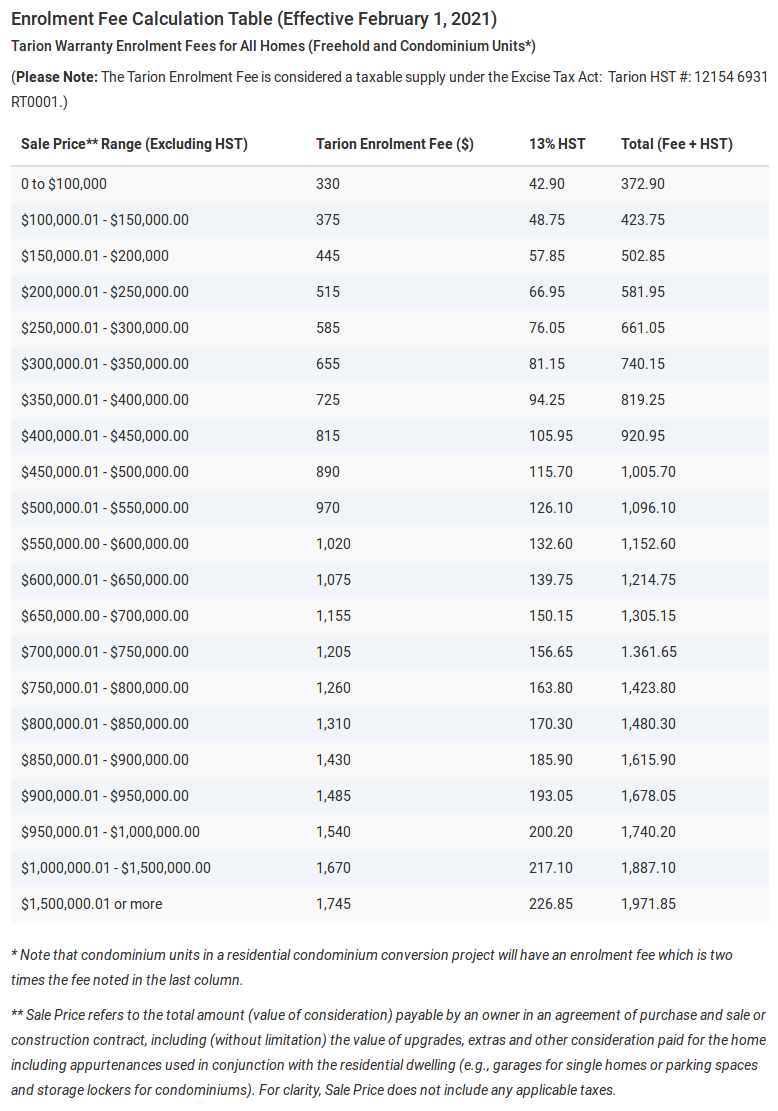
Task: Select the "$200,000.01 - $250,000.00" range cell
Action: point(105,292)
